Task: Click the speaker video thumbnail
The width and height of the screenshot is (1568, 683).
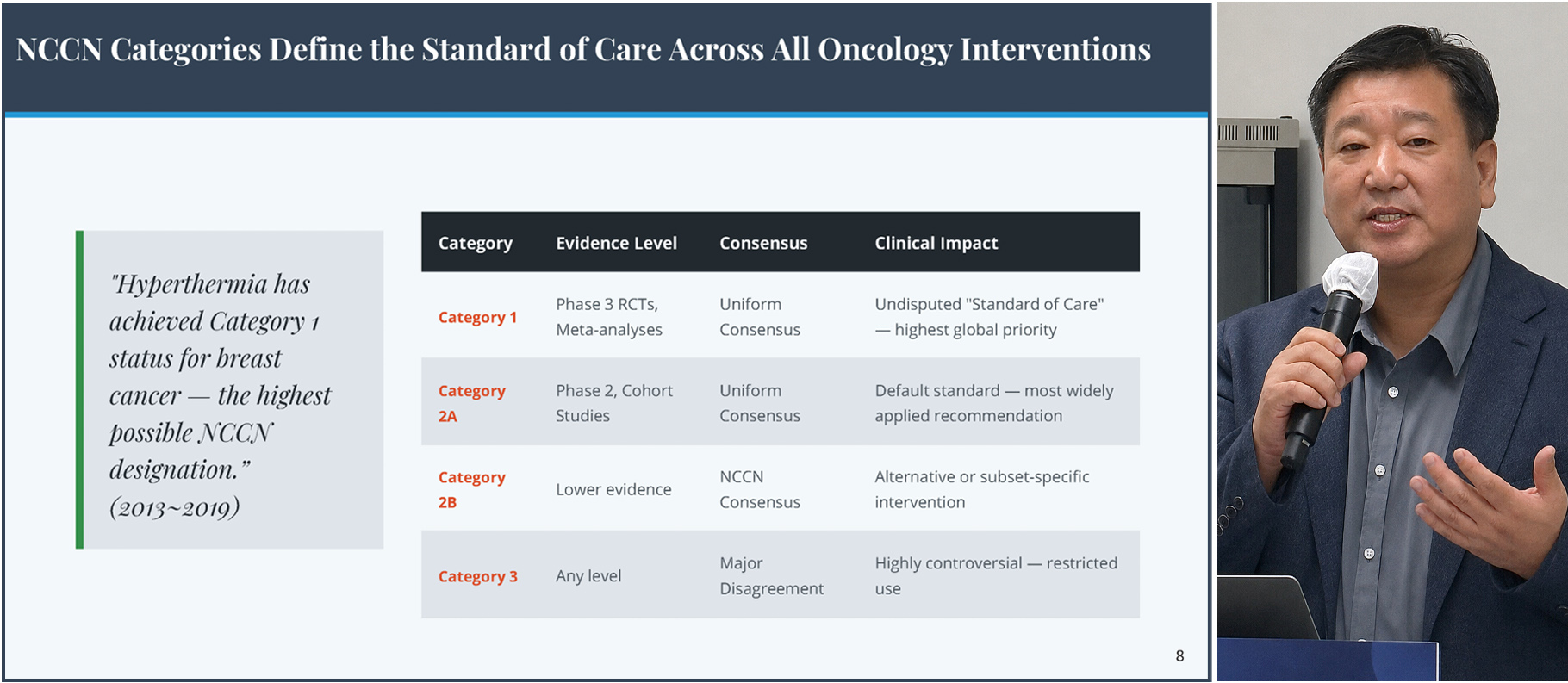Action: (1392, 342)
